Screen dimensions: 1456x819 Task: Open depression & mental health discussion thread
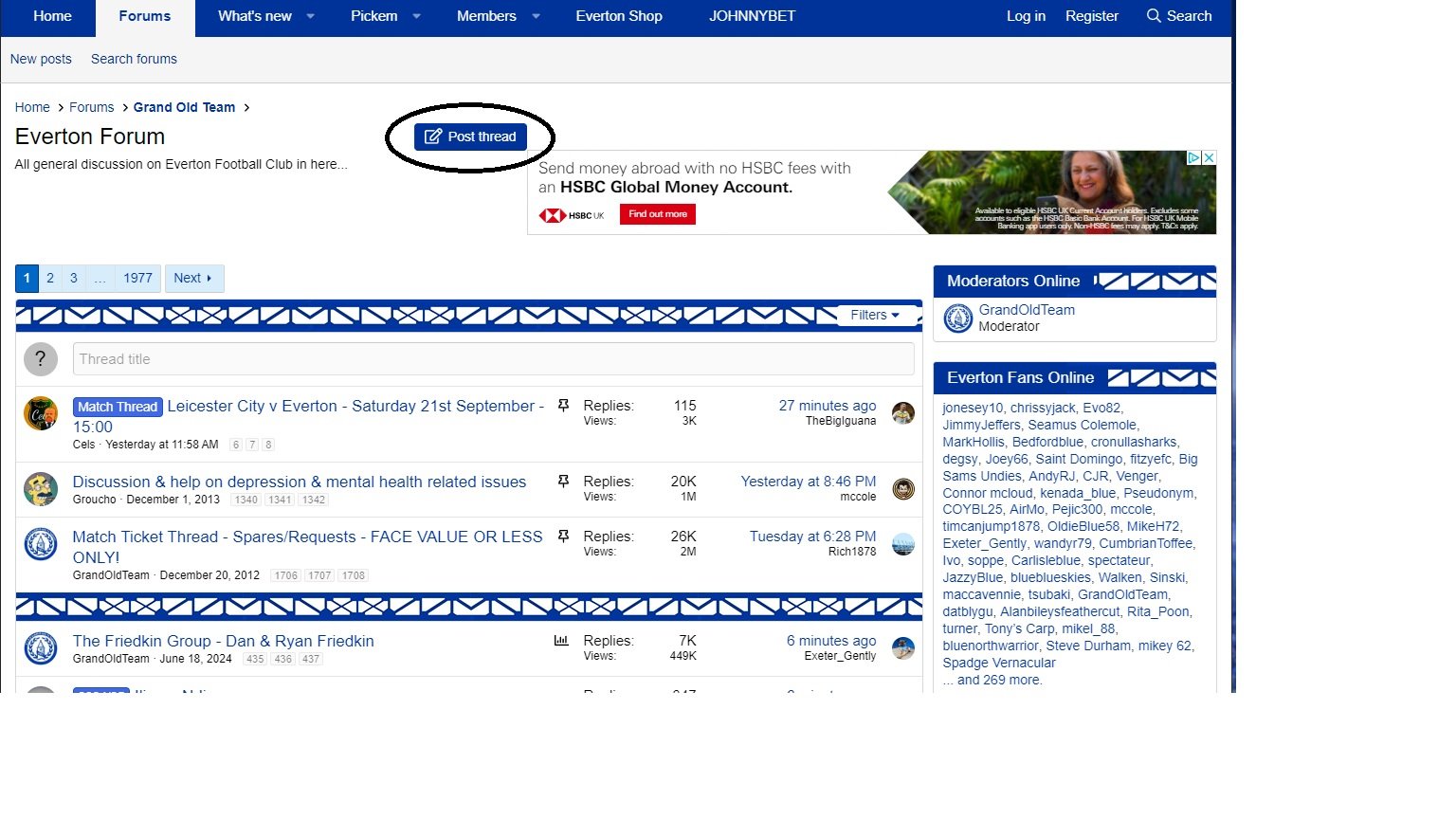[x=300, y=482]
